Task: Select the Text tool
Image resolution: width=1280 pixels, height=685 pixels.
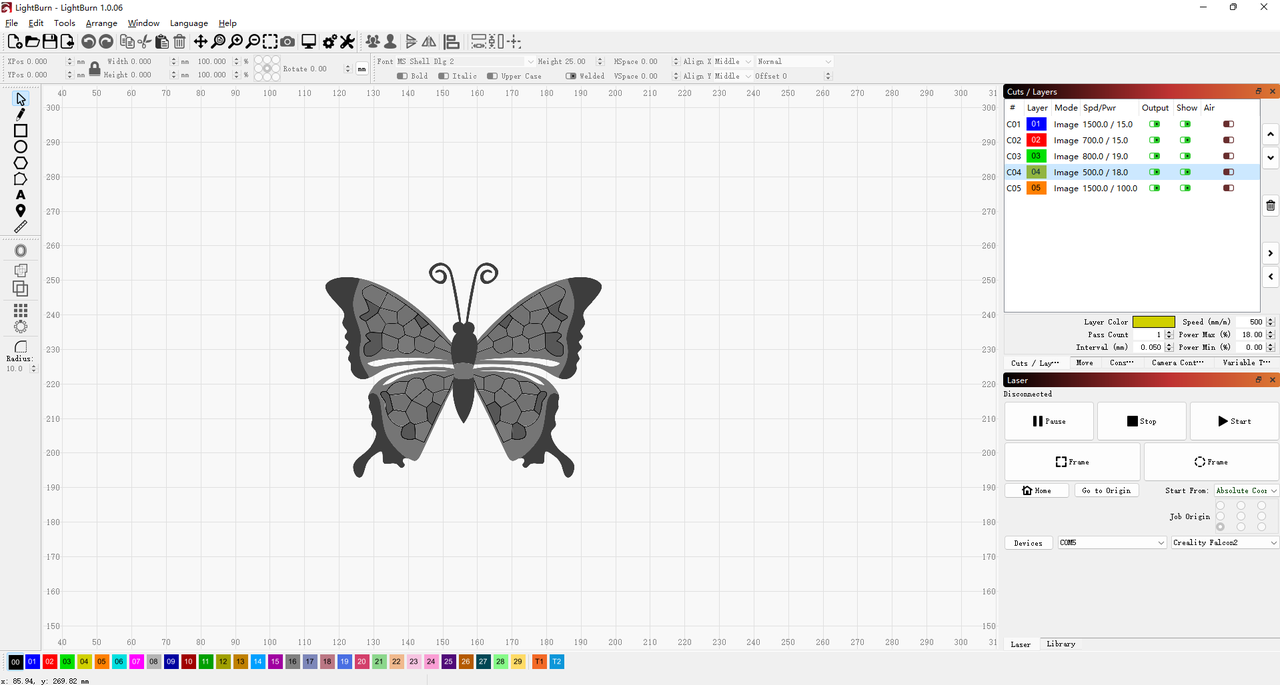Action: [x=21, y=194]
